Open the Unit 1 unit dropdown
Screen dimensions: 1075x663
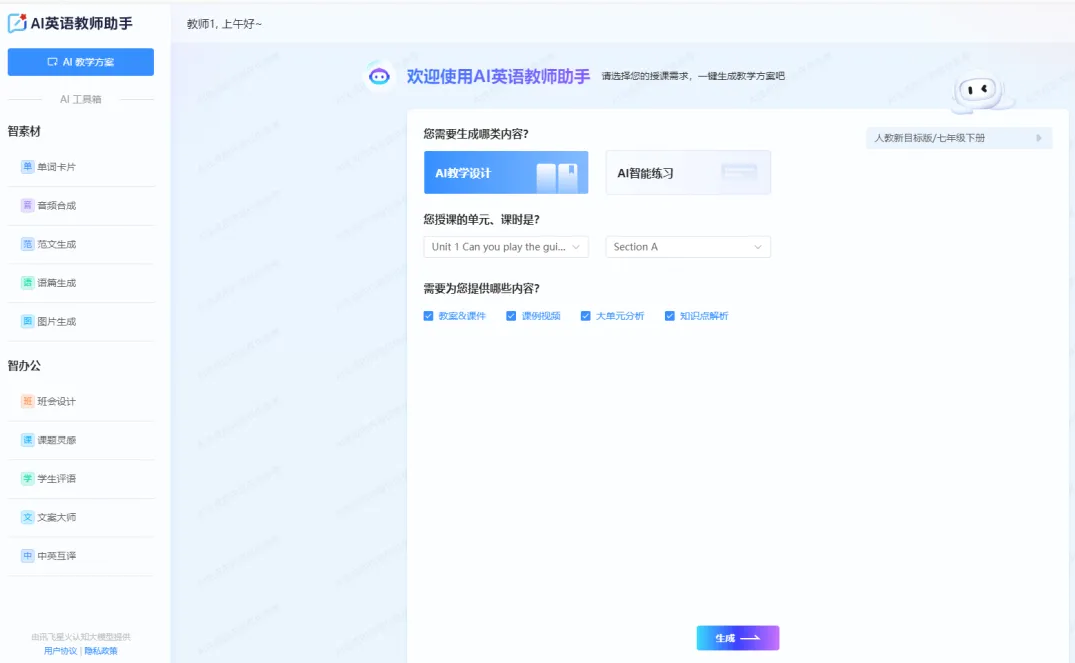tap(506, 247)
